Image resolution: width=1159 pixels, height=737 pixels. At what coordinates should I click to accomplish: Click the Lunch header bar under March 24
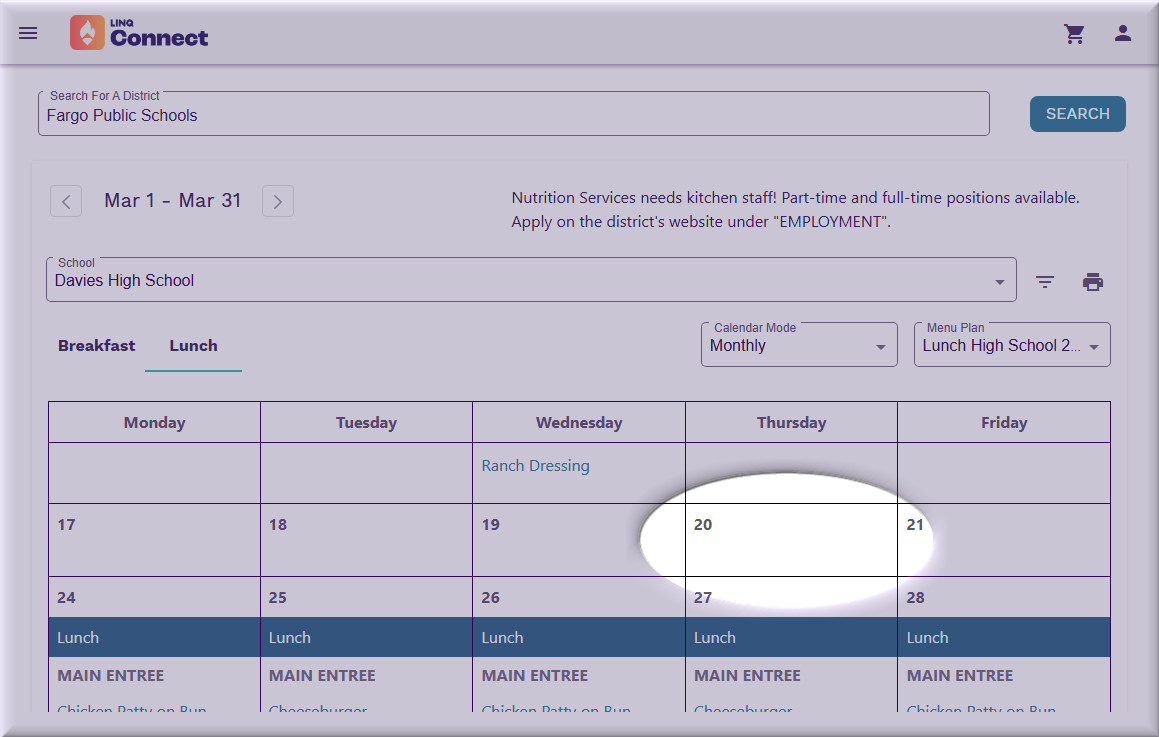pyautogui.click(x=154, y=638)
